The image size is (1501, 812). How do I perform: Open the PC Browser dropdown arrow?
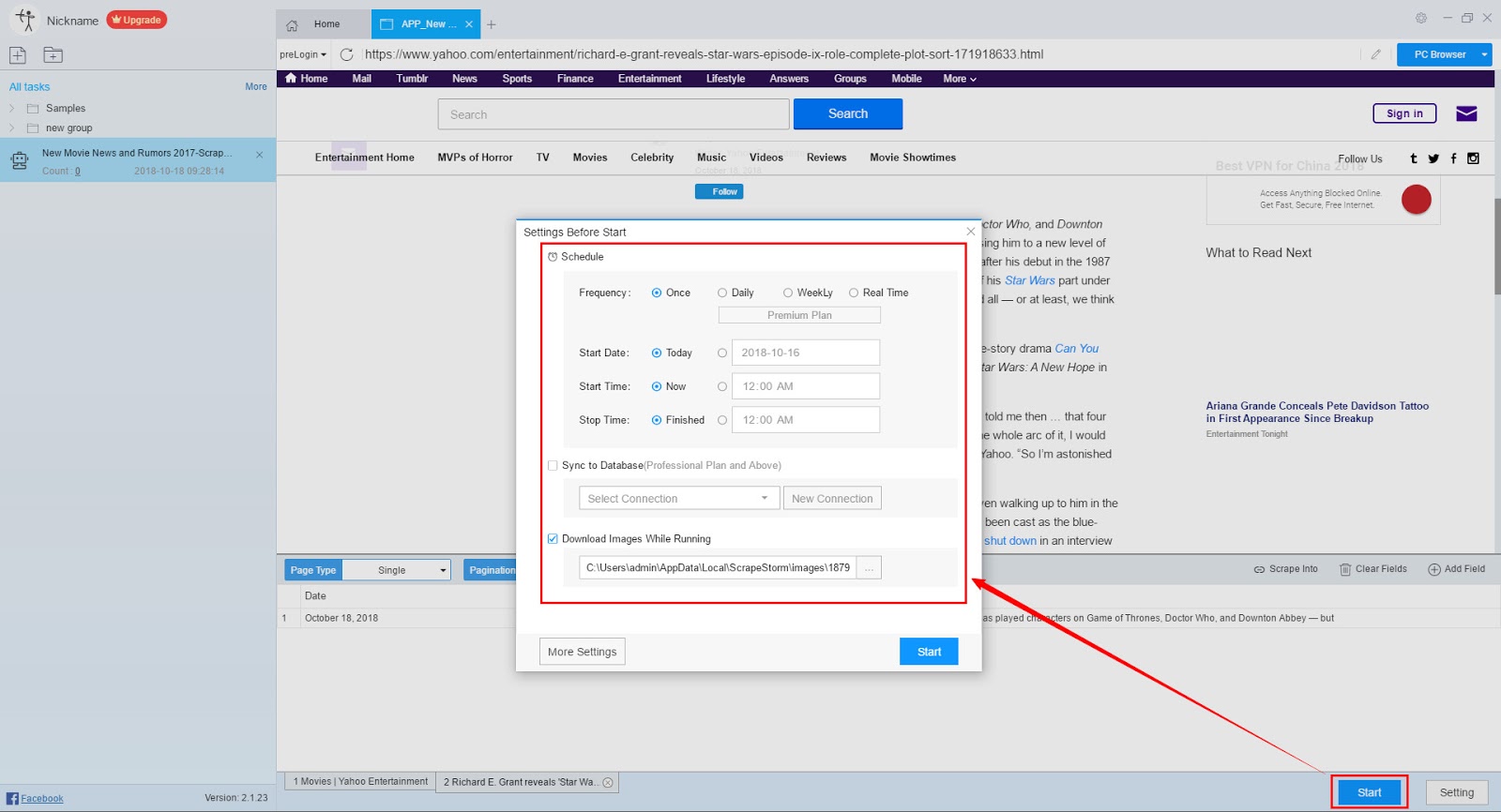(x=1484, y=54)
